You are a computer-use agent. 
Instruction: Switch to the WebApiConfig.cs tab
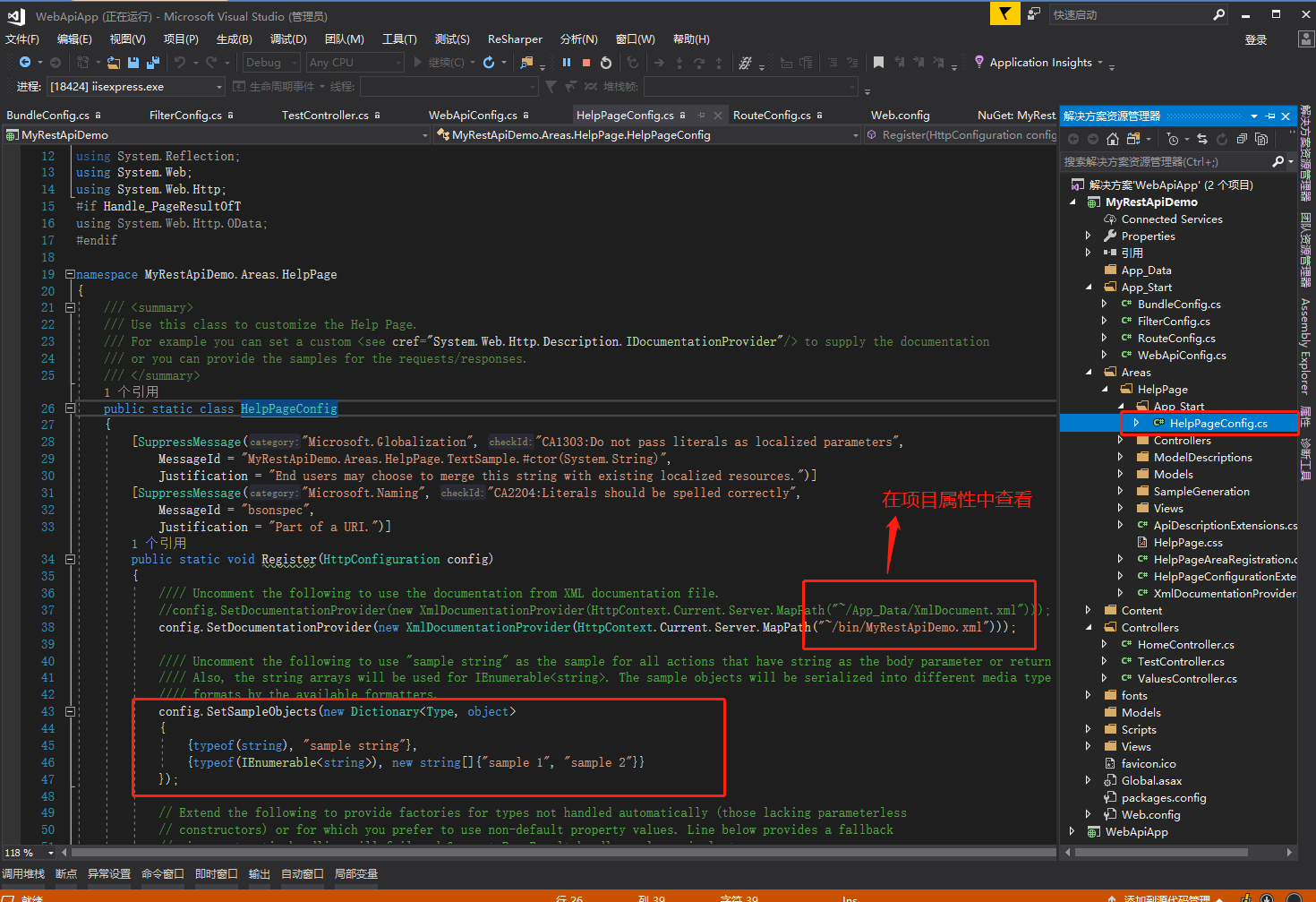tap(473, 116)
